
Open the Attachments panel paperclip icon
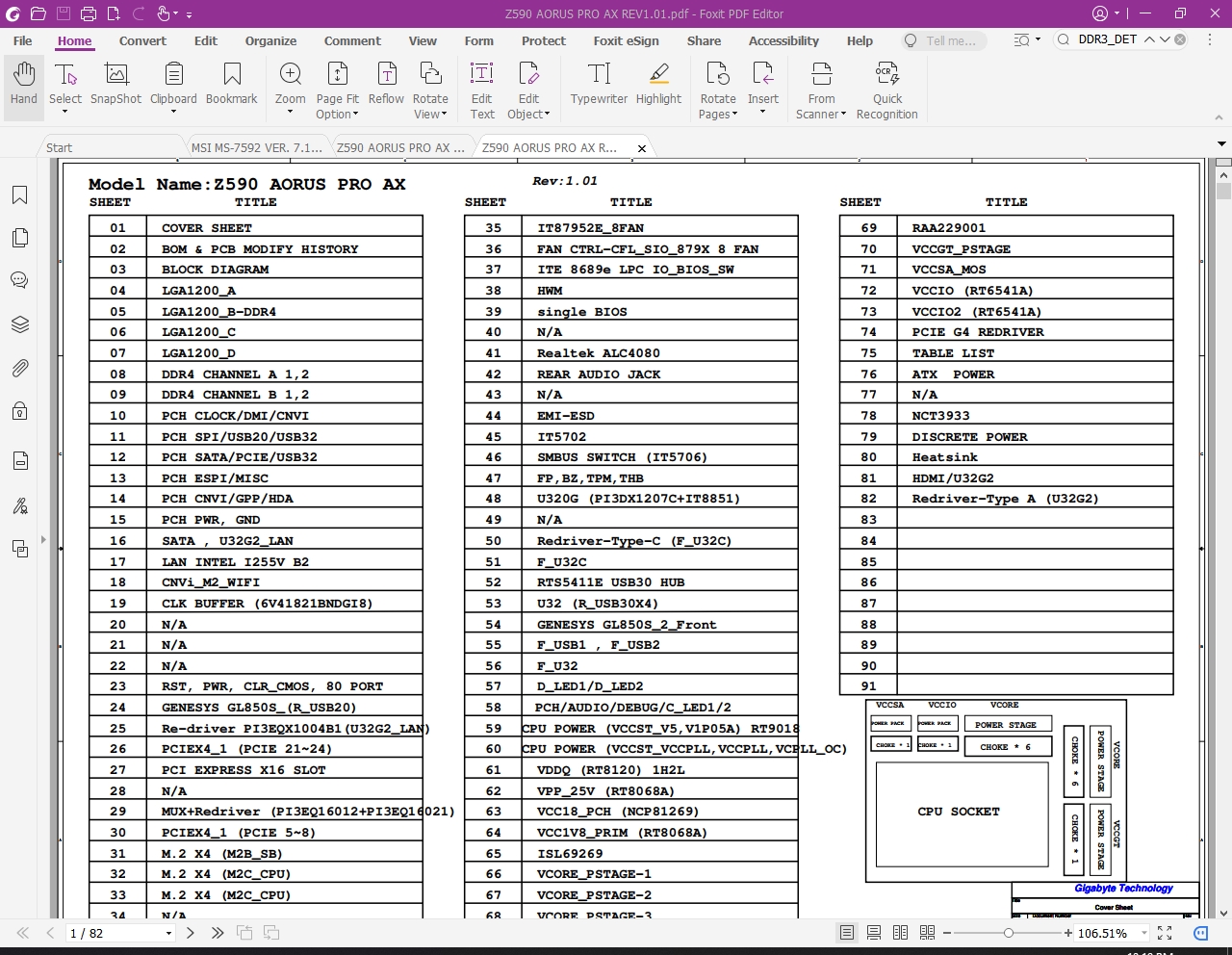pos(19,368)
